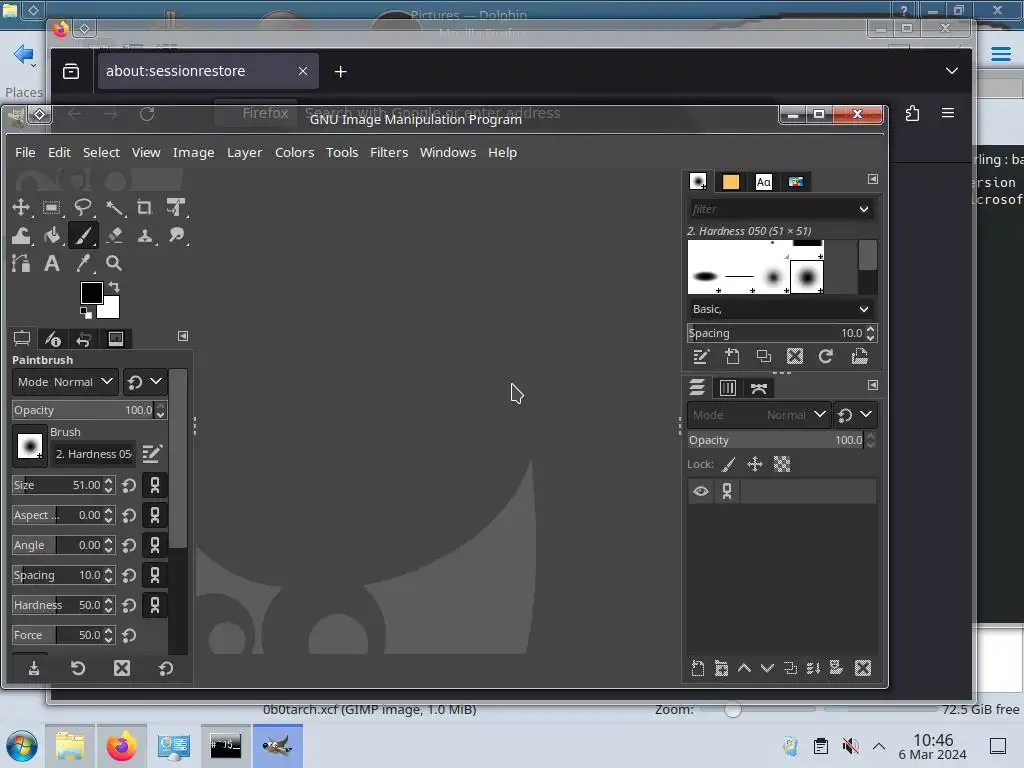Open the brushes dock configure menu arrow
This screenshot has width=1024, height=768.
click(872, 179)
